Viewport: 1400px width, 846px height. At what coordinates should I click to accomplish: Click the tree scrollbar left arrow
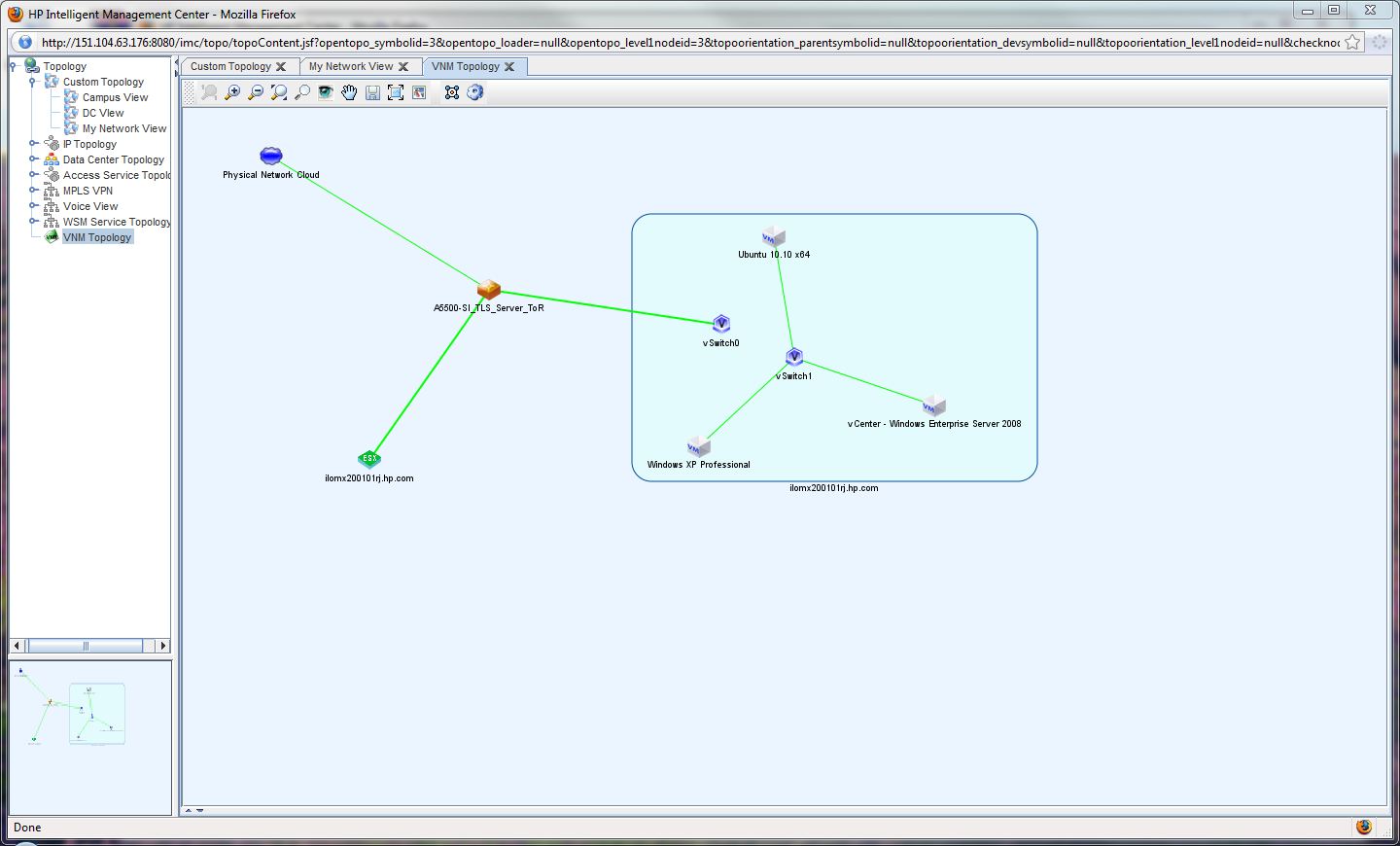tap(17, 646)
